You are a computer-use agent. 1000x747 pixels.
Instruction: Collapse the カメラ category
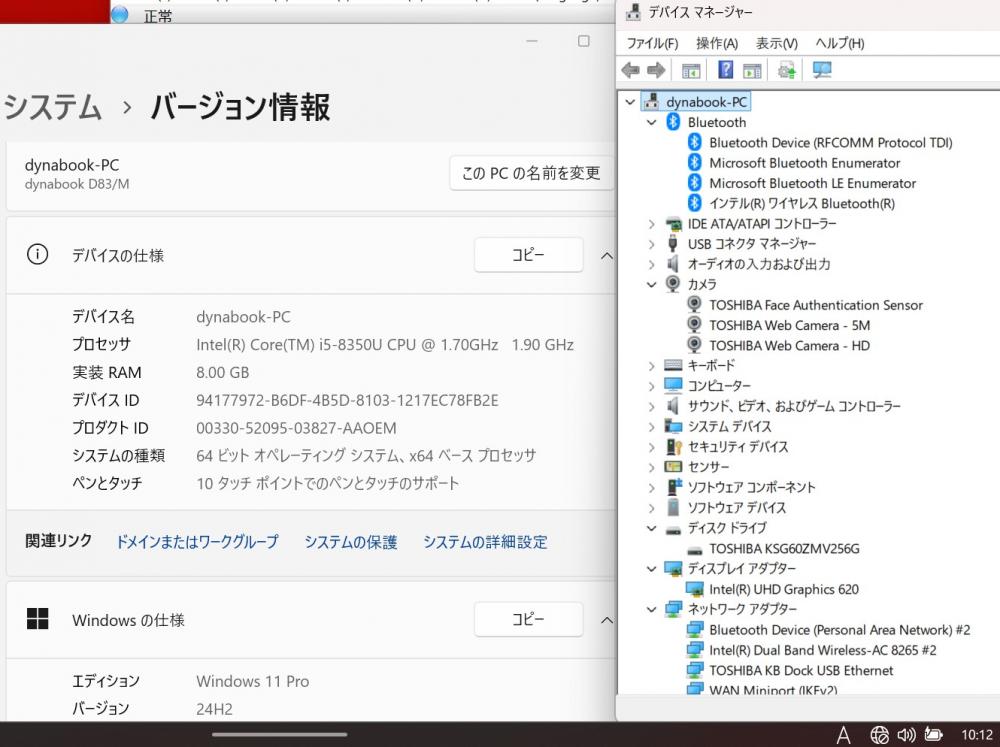[x=651, y=285]
